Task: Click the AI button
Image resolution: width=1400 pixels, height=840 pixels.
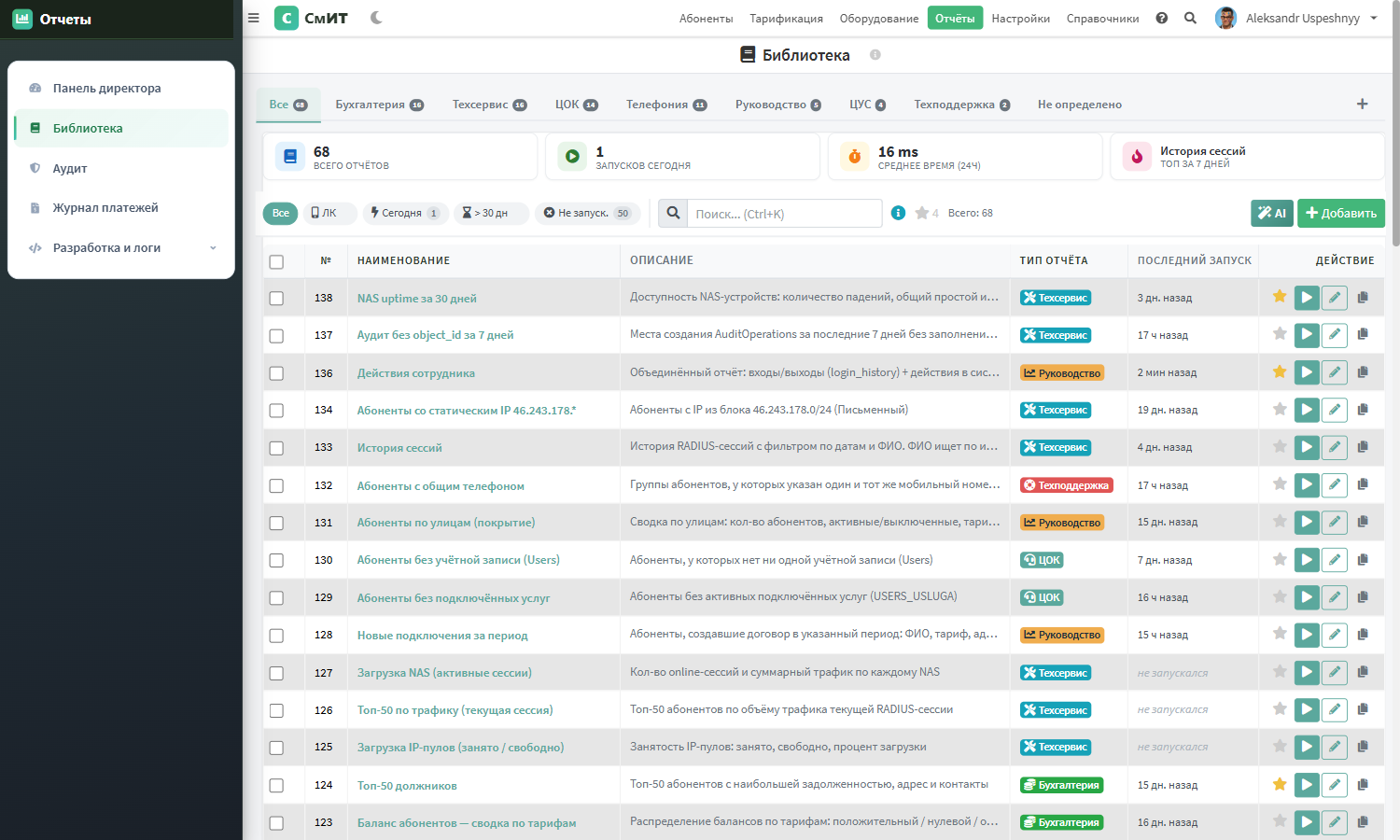Action: [x=1272, y=213]
